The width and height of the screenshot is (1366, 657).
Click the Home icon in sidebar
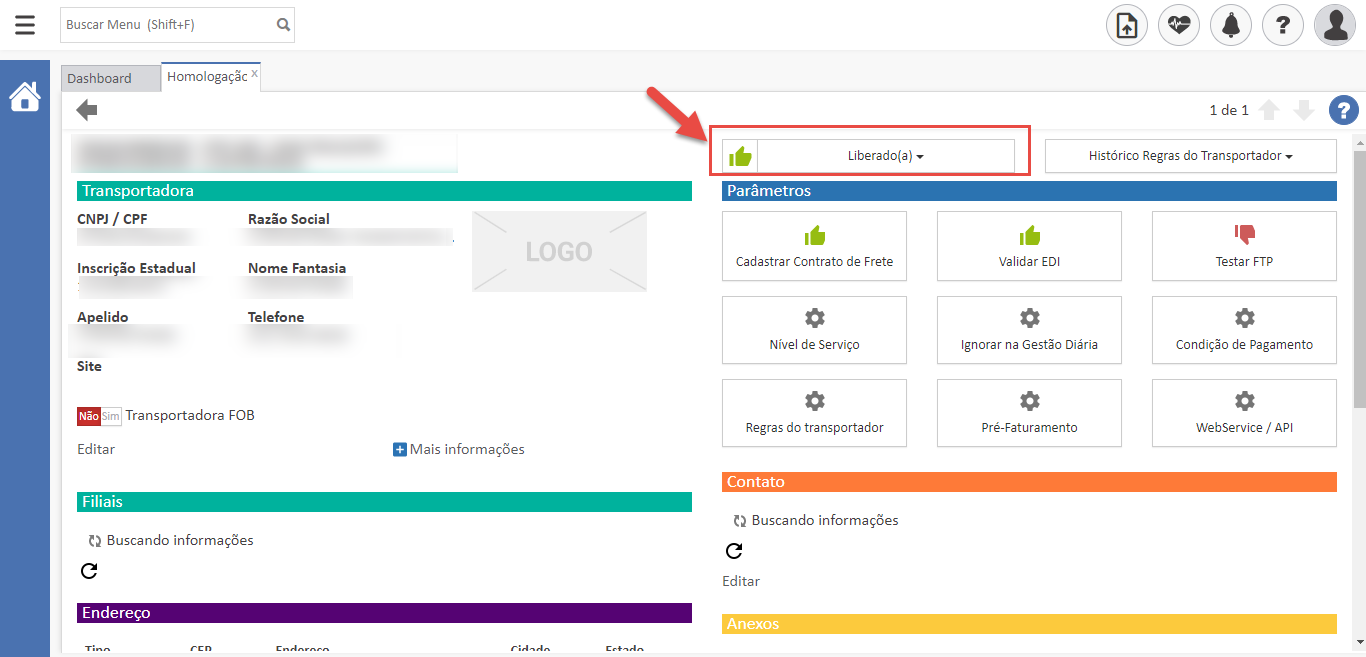point(25,97)
